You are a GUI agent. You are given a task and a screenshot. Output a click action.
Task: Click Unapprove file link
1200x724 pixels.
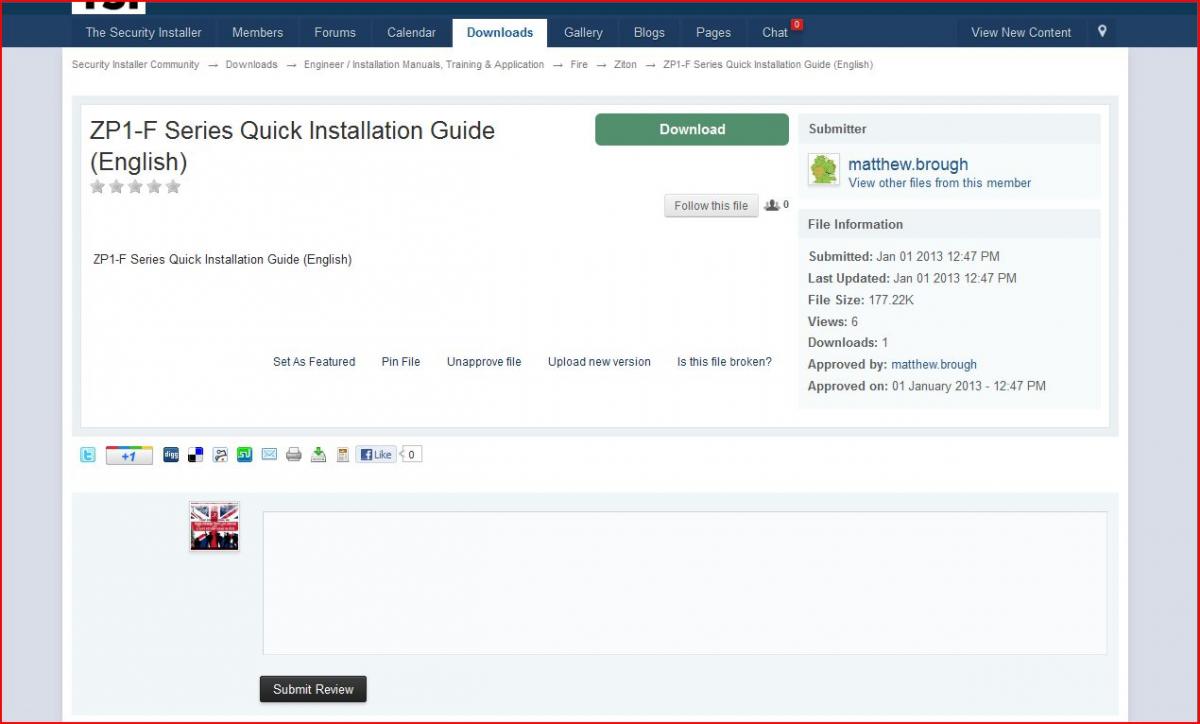[484, 362]
